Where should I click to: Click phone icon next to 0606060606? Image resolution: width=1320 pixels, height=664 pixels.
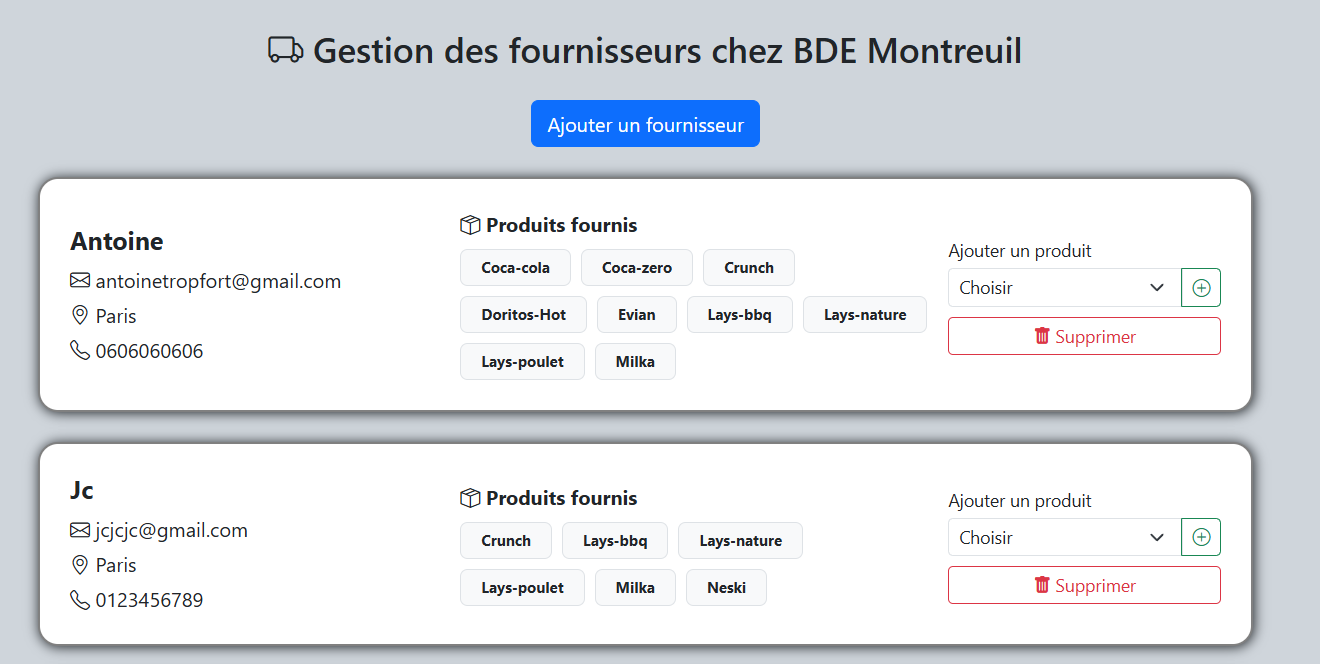click(80, 351)
